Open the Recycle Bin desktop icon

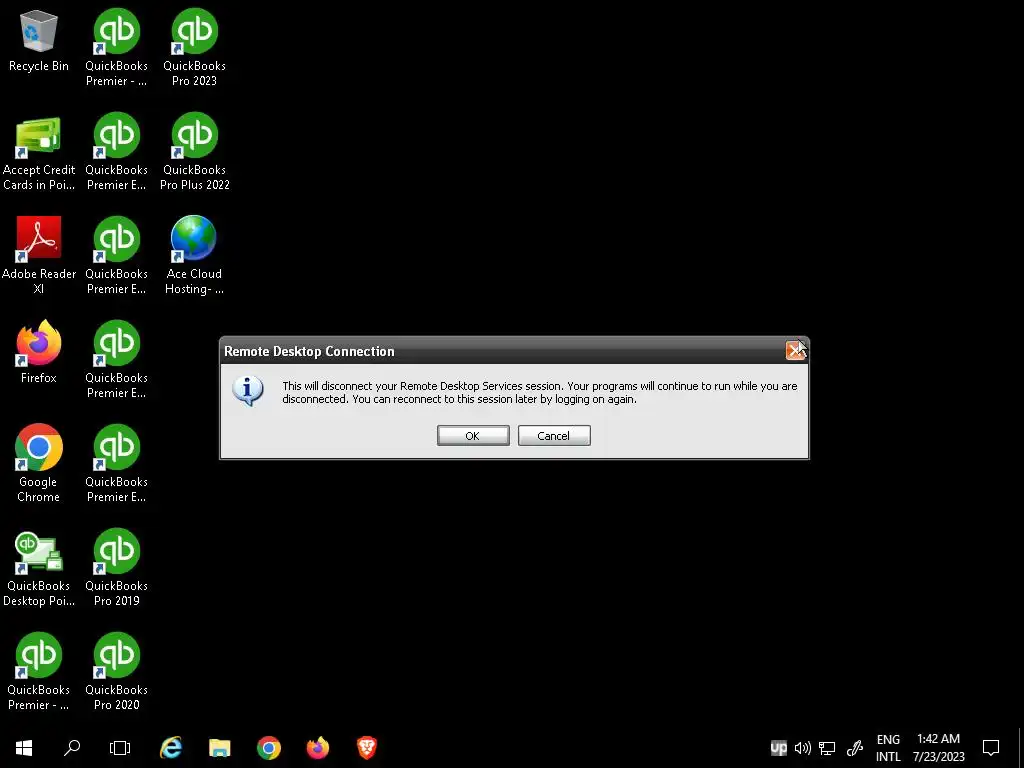[x=39, y=41]
